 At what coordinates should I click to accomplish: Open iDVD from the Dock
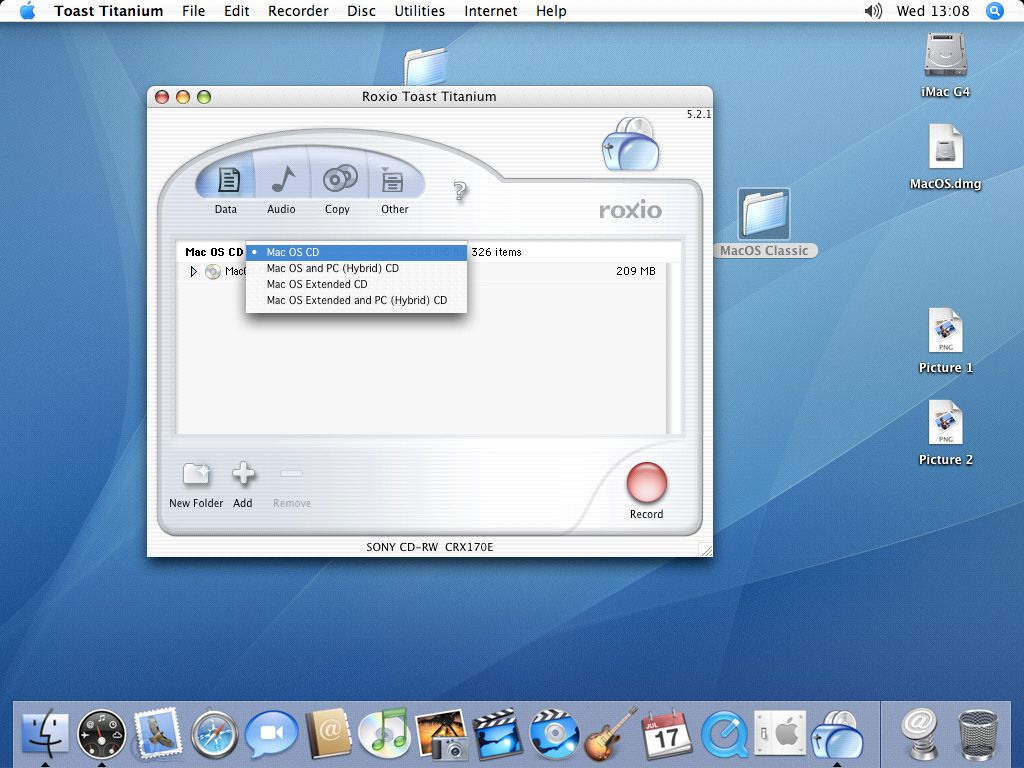click(x=555, y=734)
